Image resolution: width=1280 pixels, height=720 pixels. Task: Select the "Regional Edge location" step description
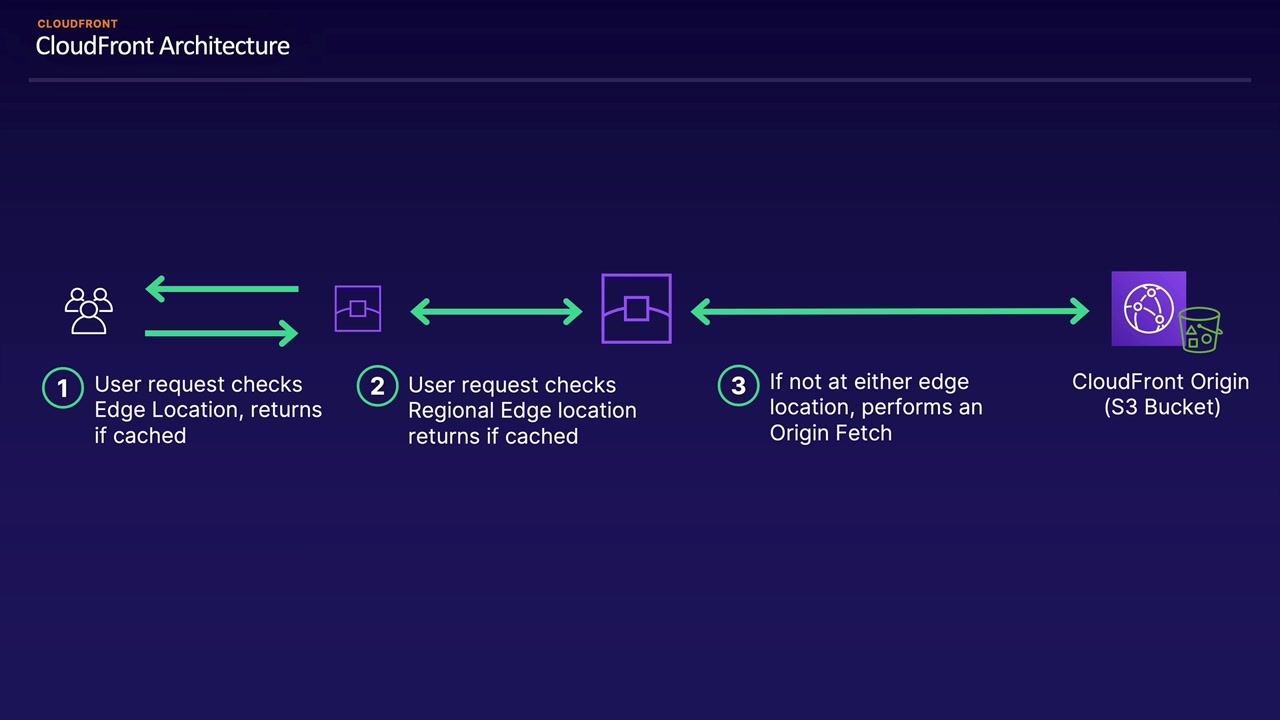[x=521, y=411]
